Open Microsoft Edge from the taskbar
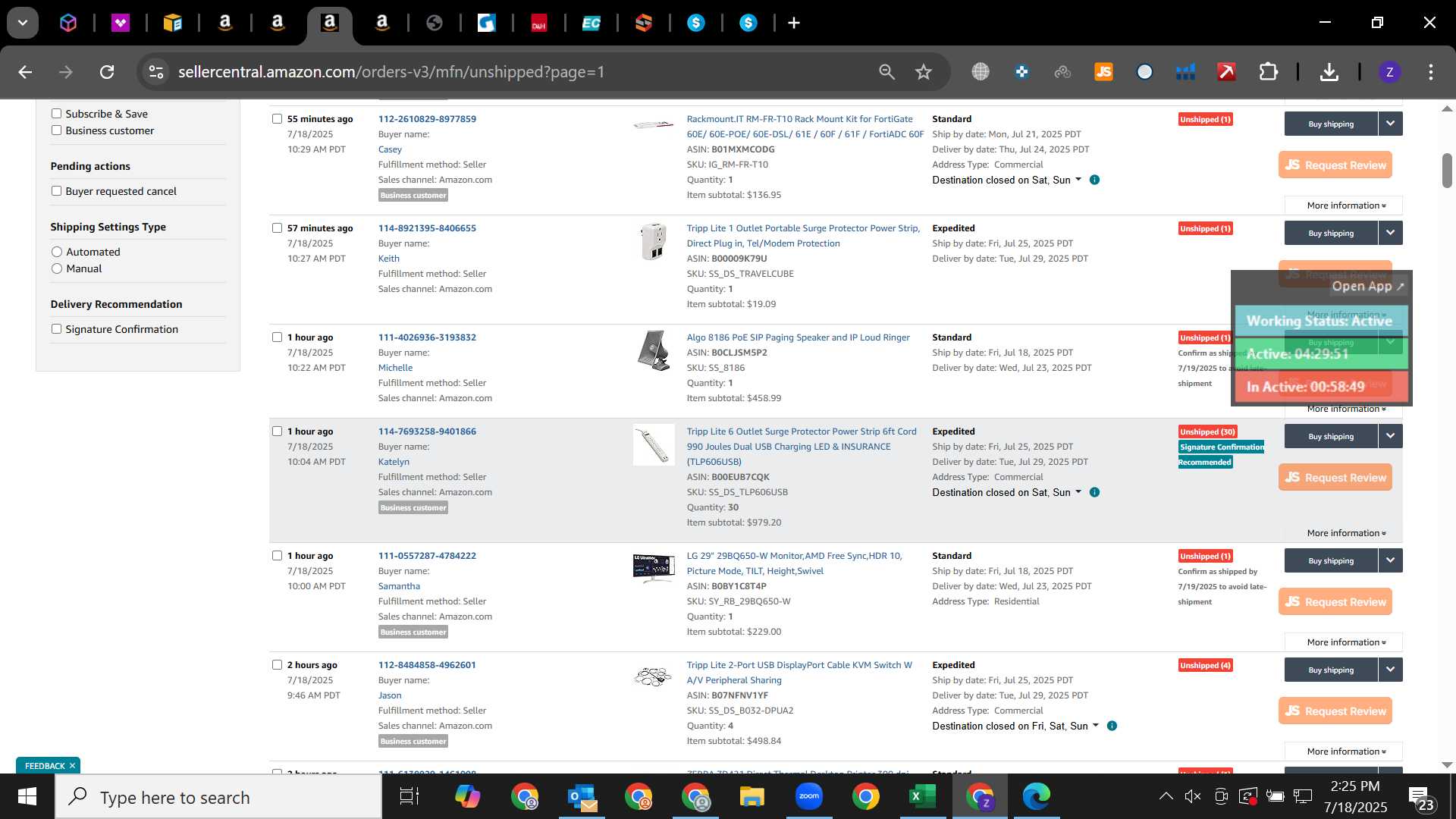 tap(1036, 796)
